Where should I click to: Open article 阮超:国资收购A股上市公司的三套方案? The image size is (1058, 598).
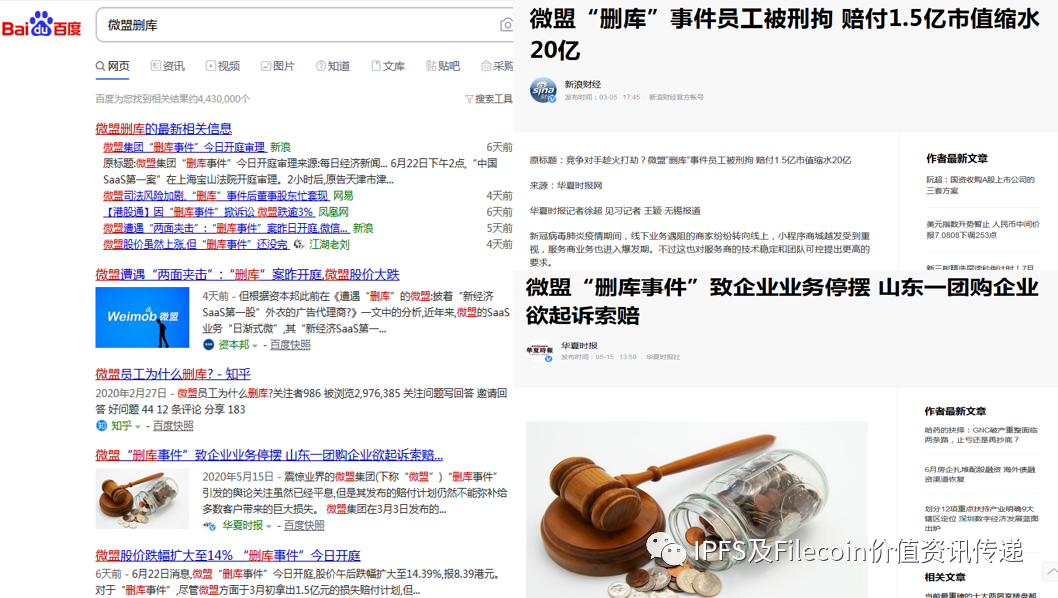(980, 185)
